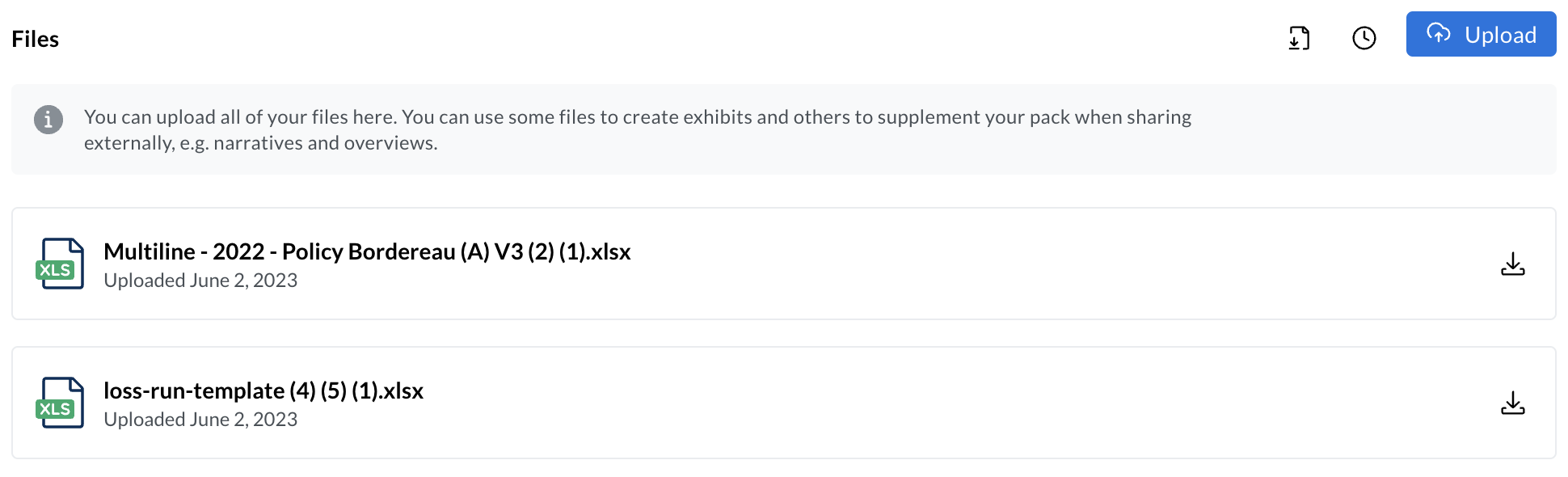The width and height of the screenshot is (1568, 477).
Task: Click the Files heading
Action: pyautogui.click(x=36, y=39)
